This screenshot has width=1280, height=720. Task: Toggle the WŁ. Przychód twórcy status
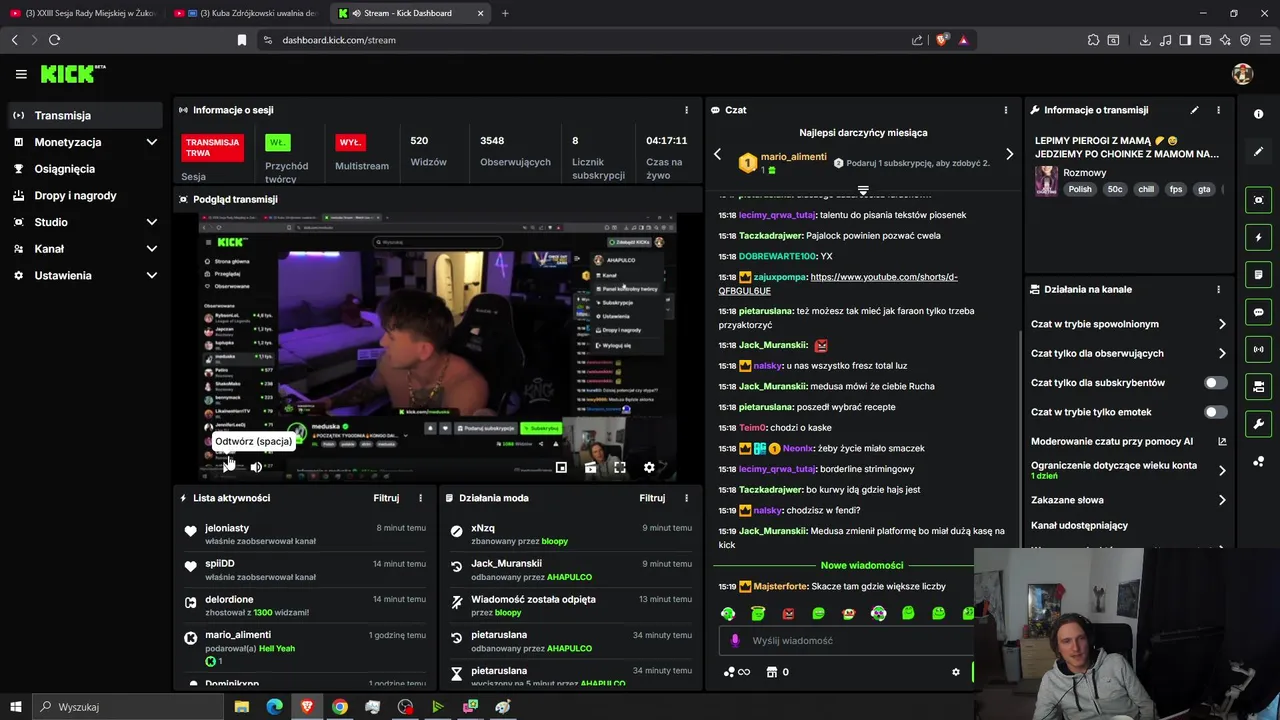click(x=277, y=143)
